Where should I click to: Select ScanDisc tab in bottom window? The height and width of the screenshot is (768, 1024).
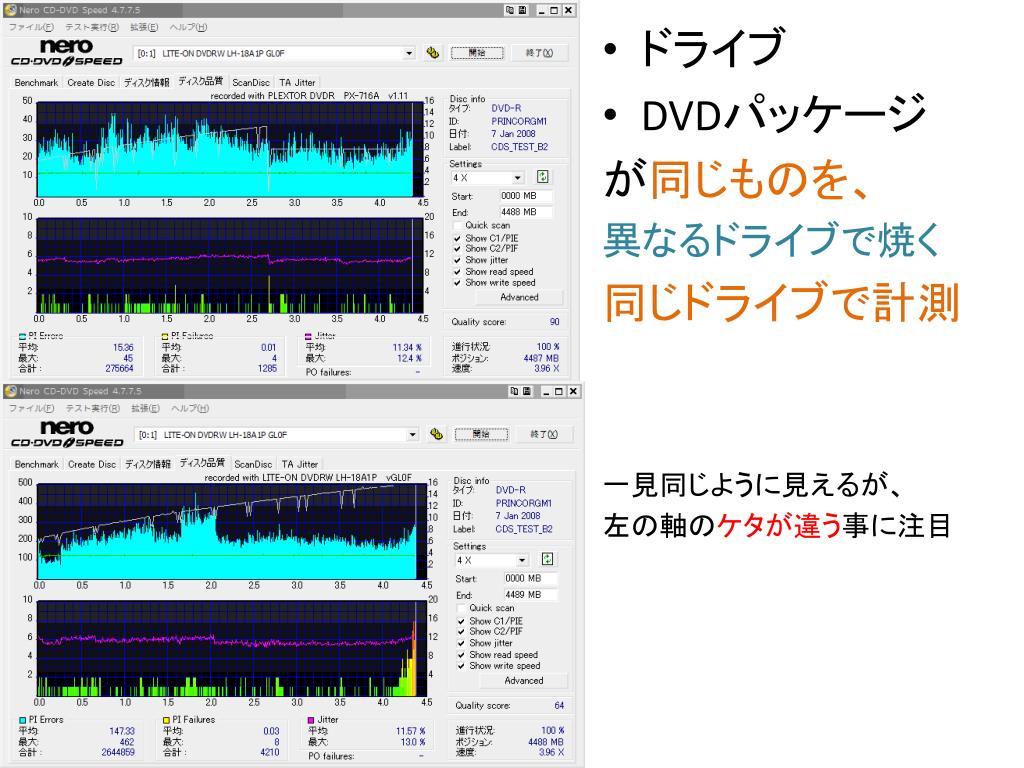tap(253, 464)
